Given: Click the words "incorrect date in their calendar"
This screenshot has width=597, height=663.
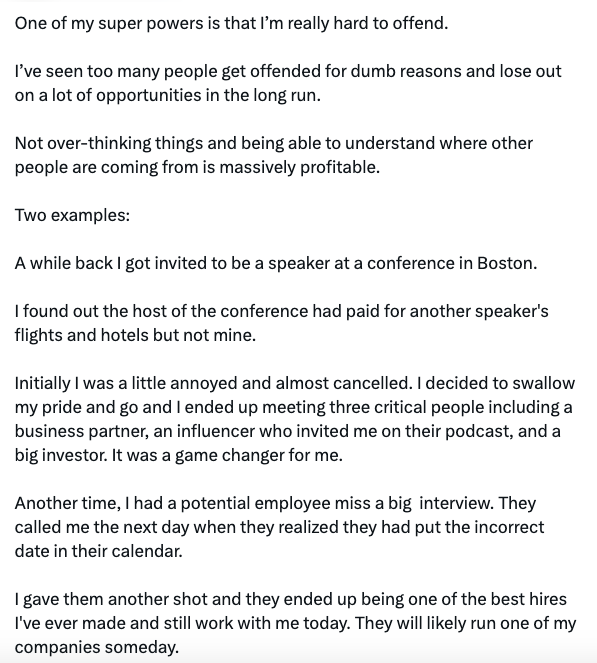Looking at the screenshot, I should [279, 539].
